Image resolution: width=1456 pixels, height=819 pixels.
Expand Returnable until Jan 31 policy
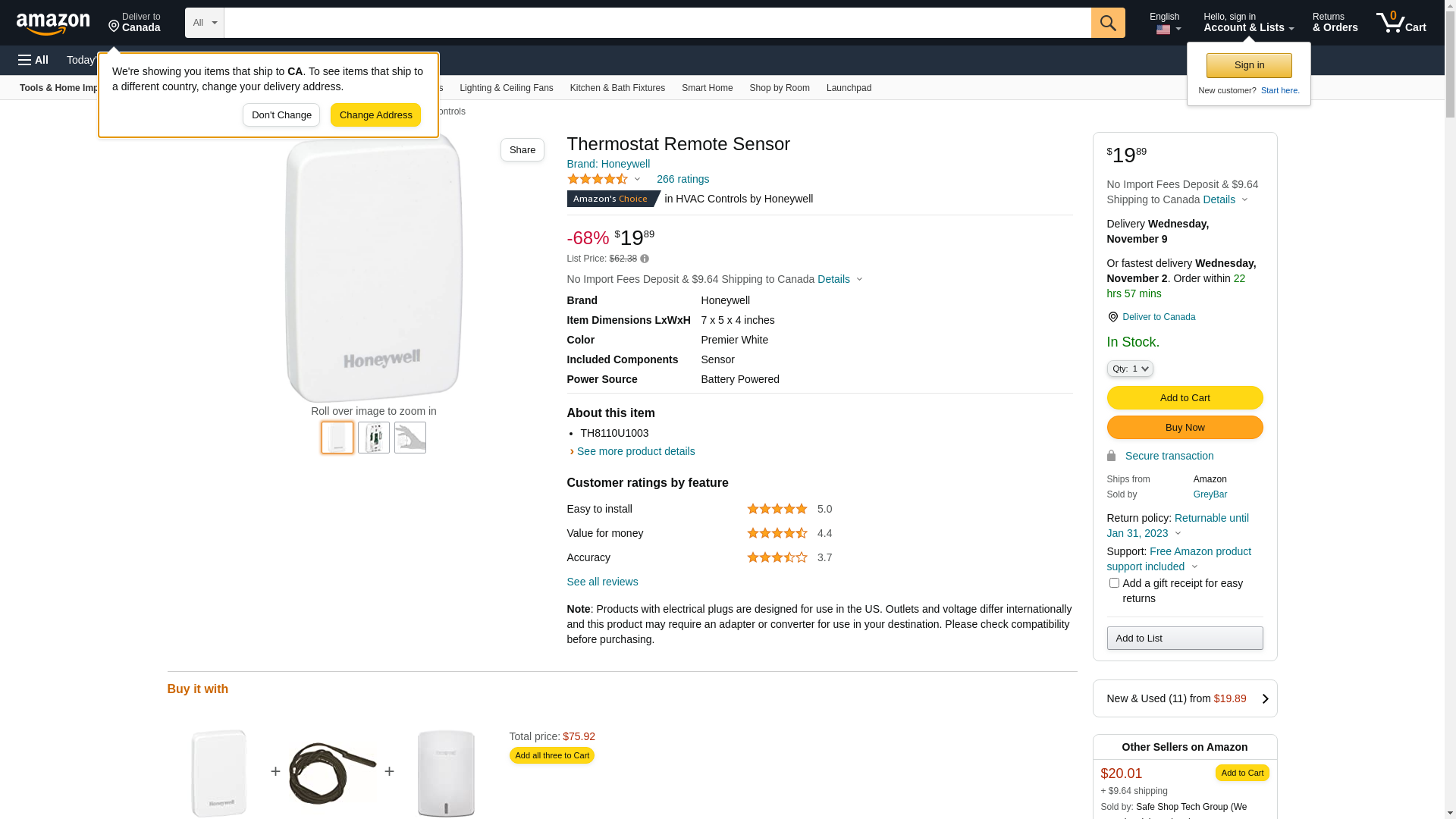click(x=1178, y=533)
